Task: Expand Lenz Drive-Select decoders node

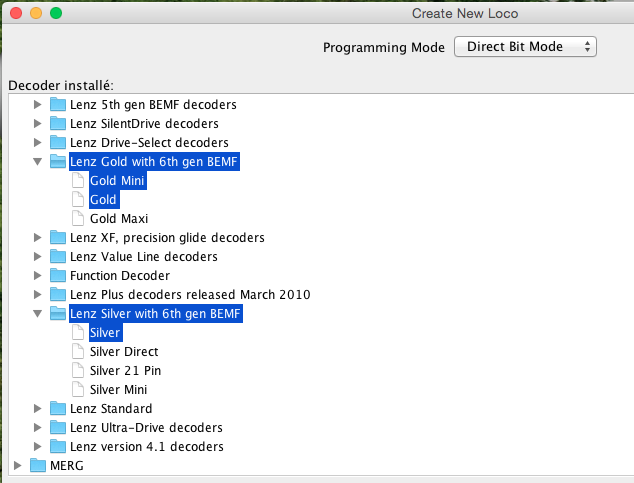Action: (x=37, y=143)
